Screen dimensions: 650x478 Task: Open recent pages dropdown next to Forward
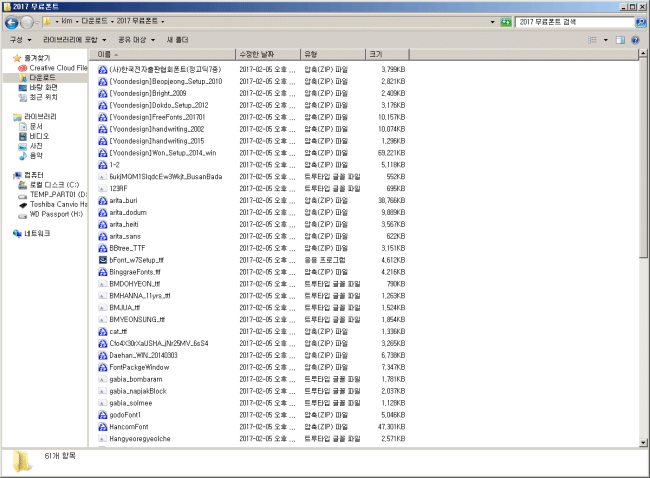pos(37,22)
